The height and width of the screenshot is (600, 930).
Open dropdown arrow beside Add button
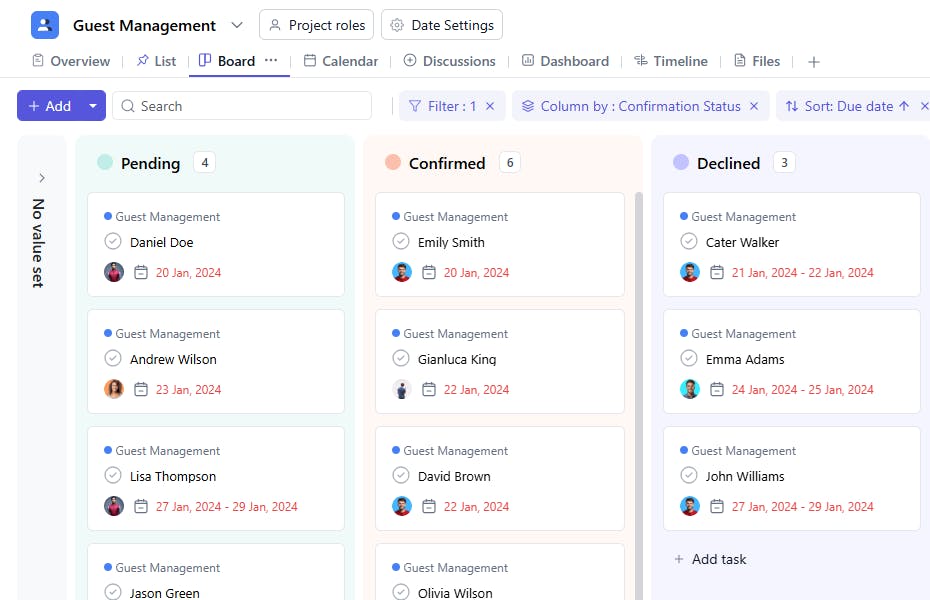point(93,106)
